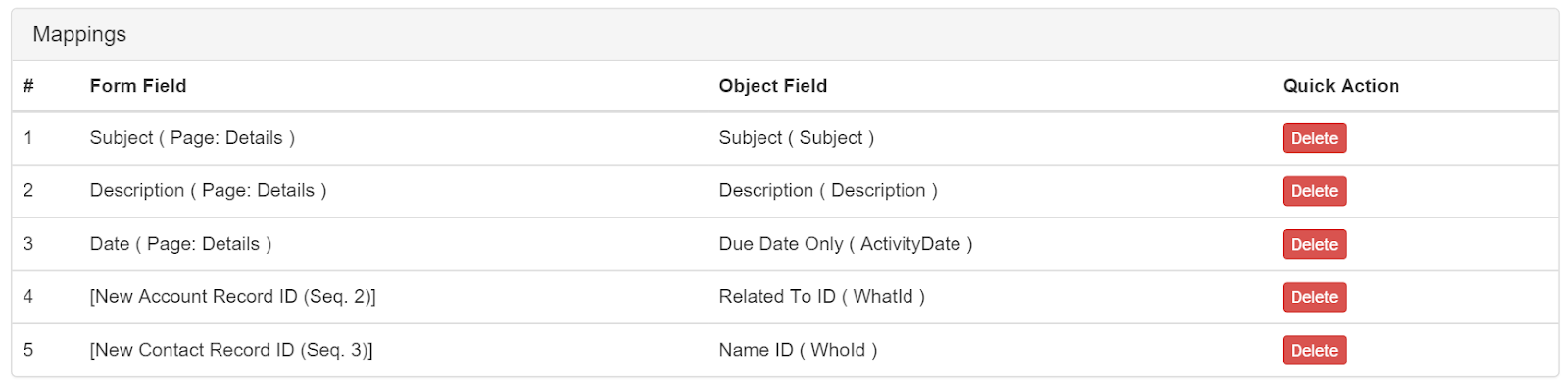Select the Description ( Page: Details ) form field
Image resolution: width=1568 pixels, height=386 pixels.
208,191
